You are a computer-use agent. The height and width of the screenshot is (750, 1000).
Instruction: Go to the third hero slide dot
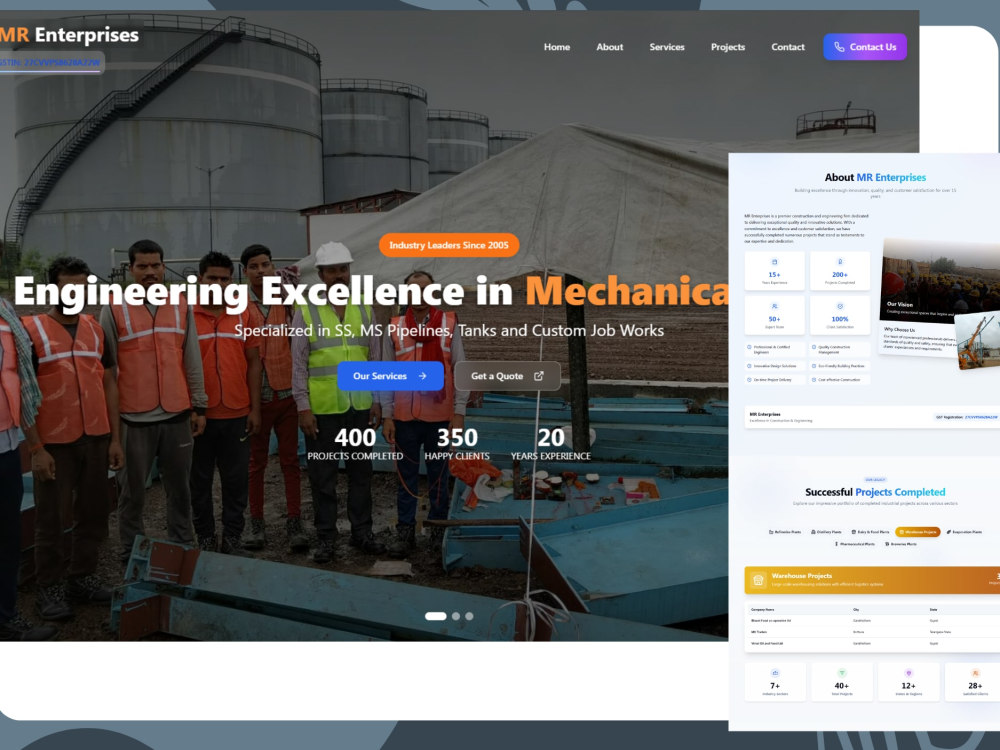pyautogui.click(x=469, y=616)
